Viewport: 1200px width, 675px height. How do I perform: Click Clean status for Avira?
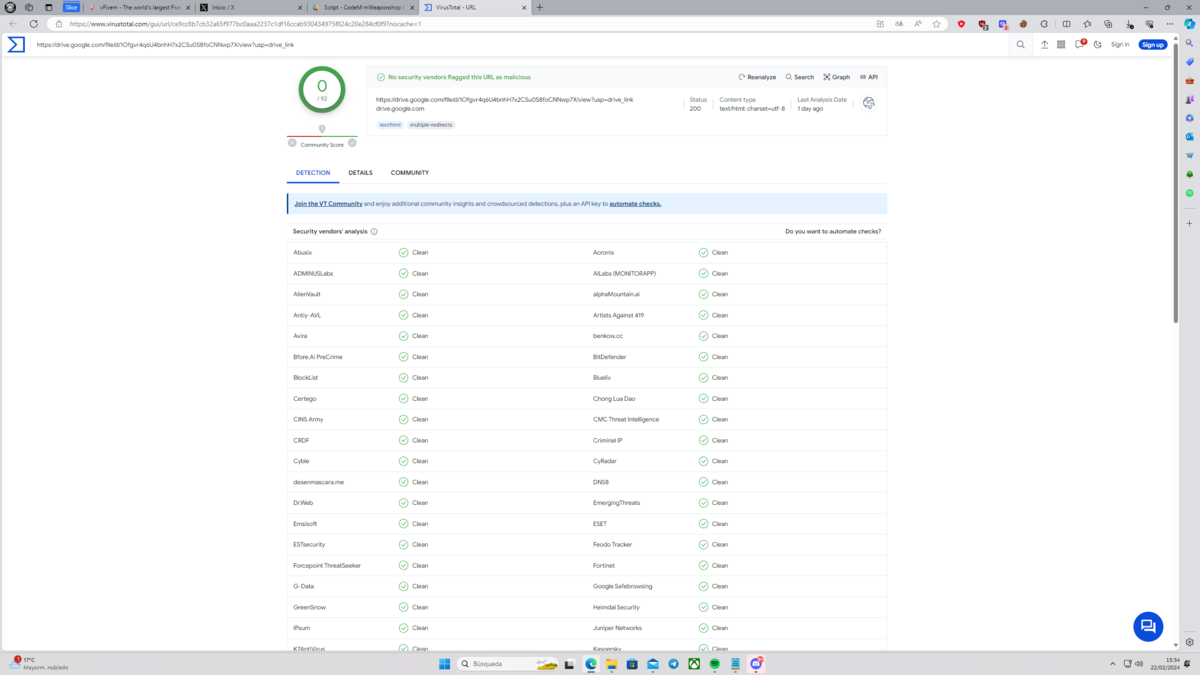pyautogui.click(x=413, y=336)
